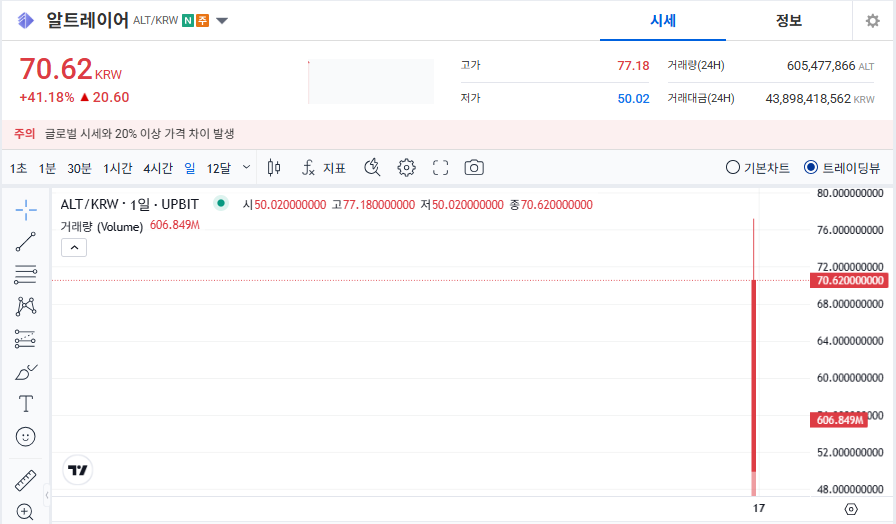Click the ALT coin logo icon
The width and height of the screenshot is (896, 524).
pyautogui.click(x=26, y=21)
